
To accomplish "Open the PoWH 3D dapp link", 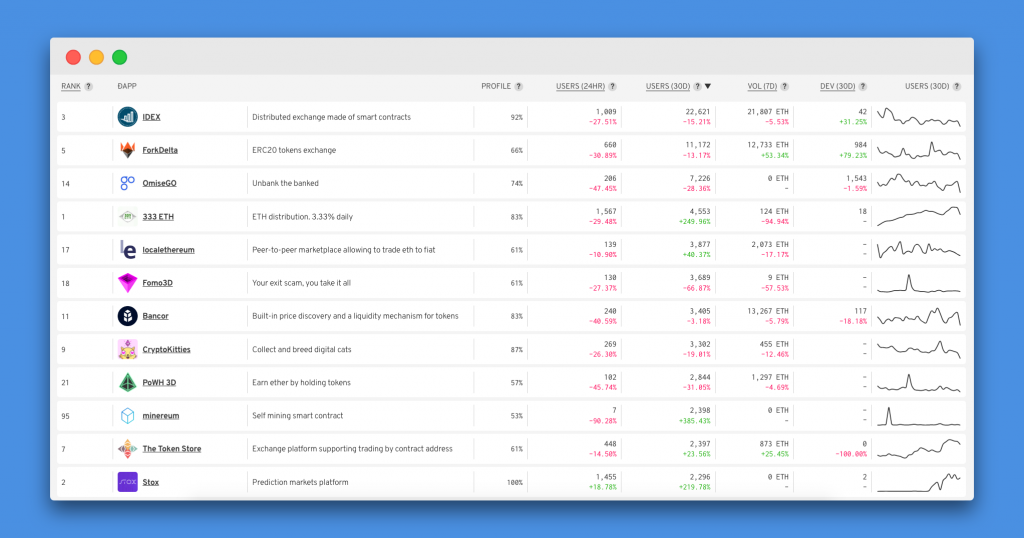I will point(159,383).
